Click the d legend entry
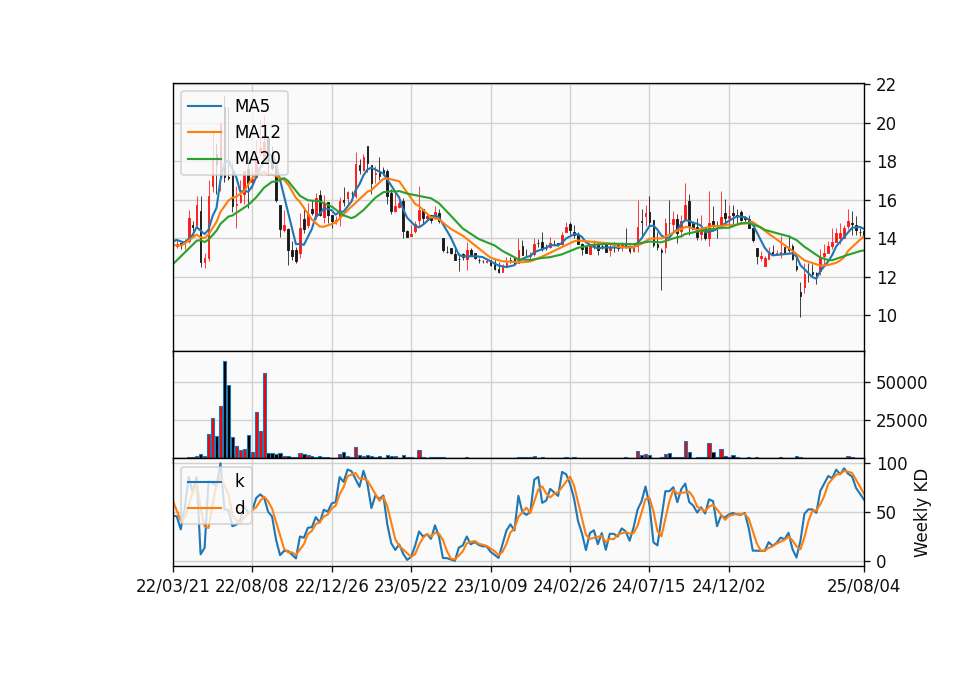Image resolution: width=960 pixels, height=690 pixels. 239,508
